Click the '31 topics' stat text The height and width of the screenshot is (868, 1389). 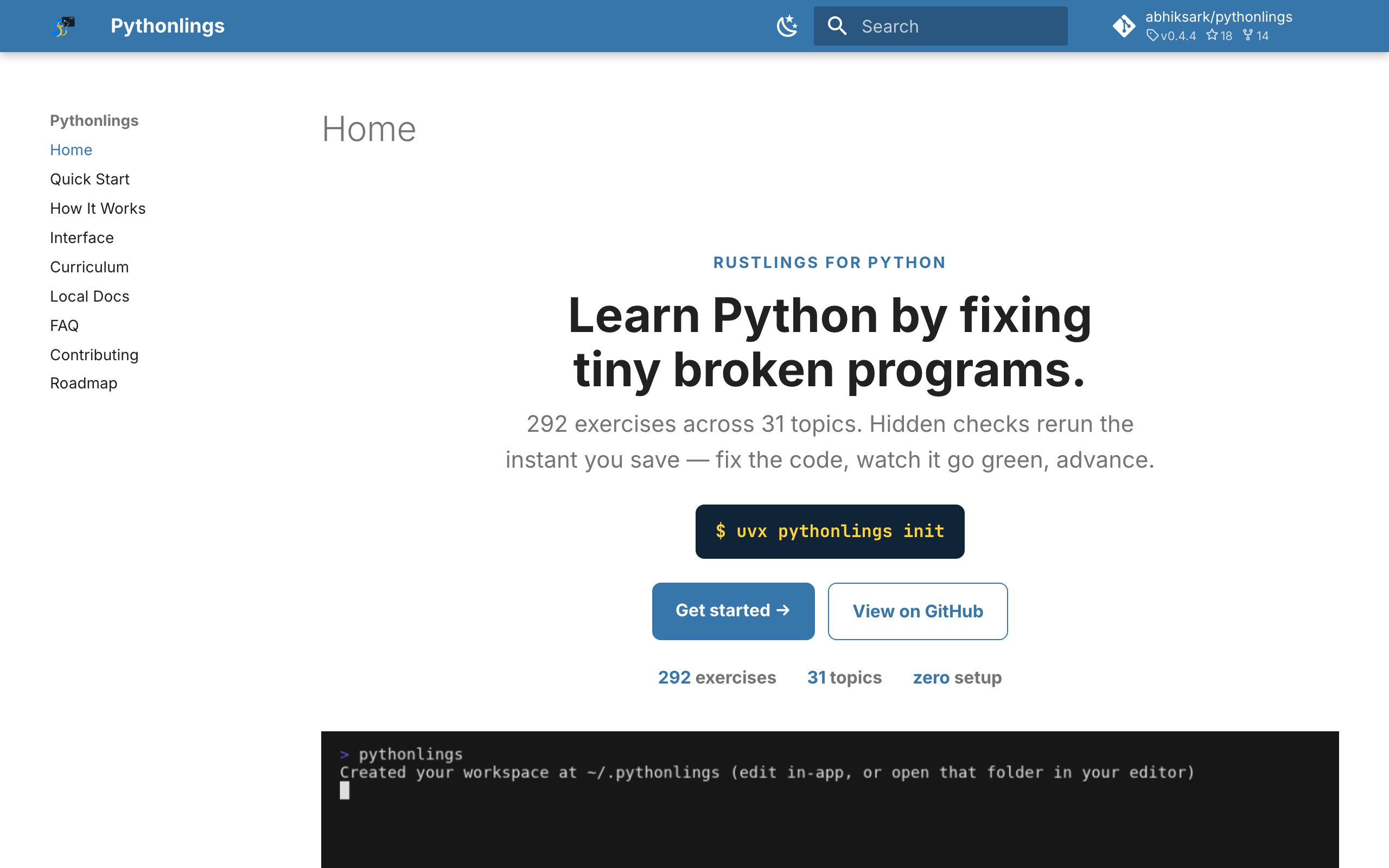click(x=844, y=678)
